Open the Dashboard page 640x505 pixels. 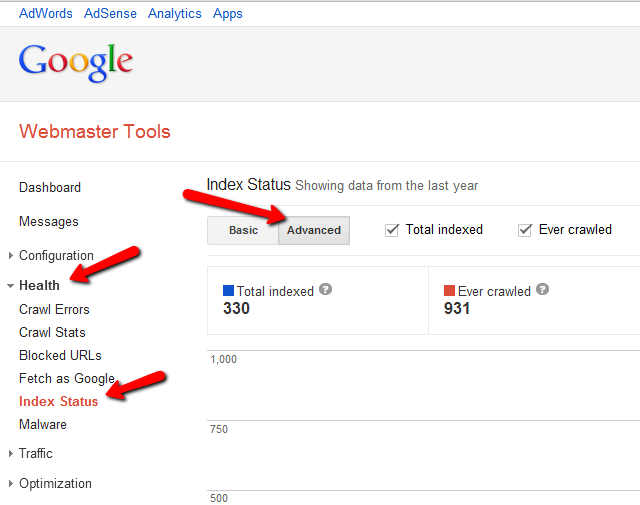[x=50, y=187]
